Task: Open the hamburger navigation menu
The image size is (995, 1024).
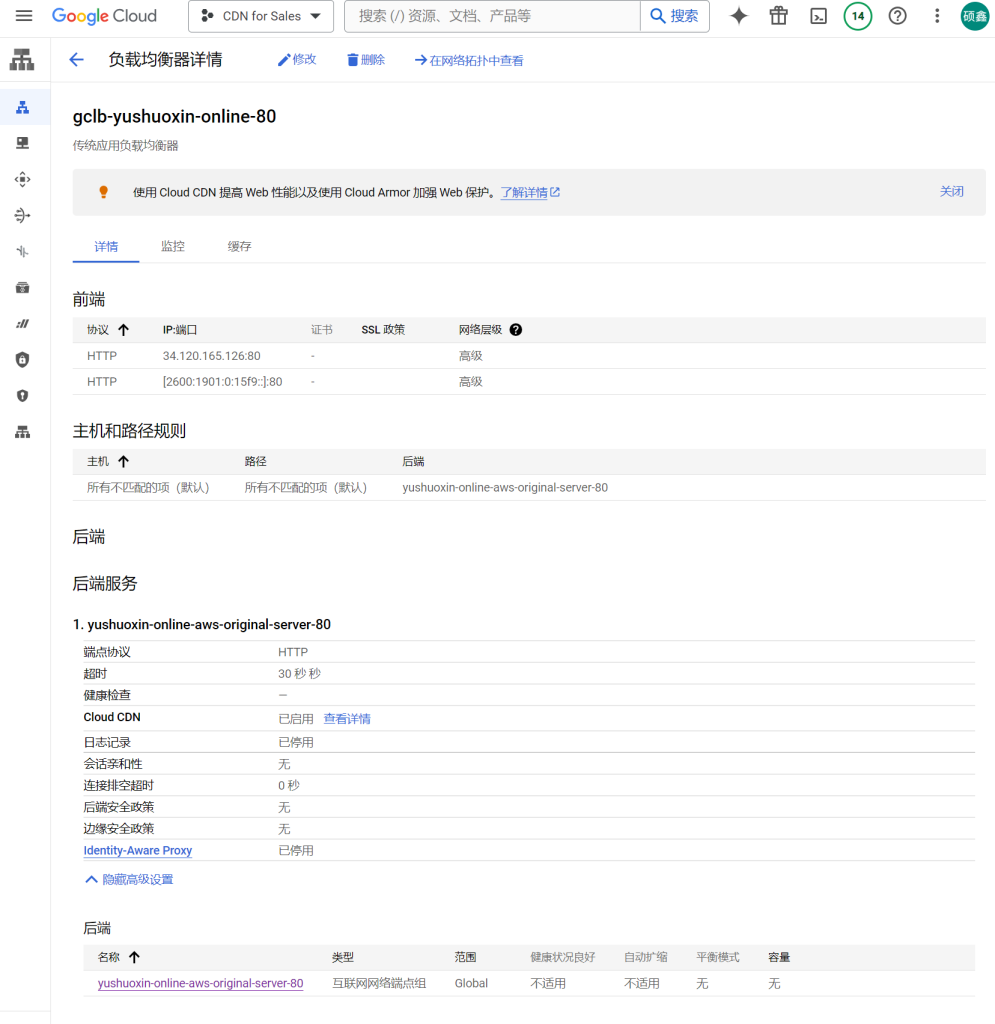Action: pyautogui.click(x=24, y=16)
